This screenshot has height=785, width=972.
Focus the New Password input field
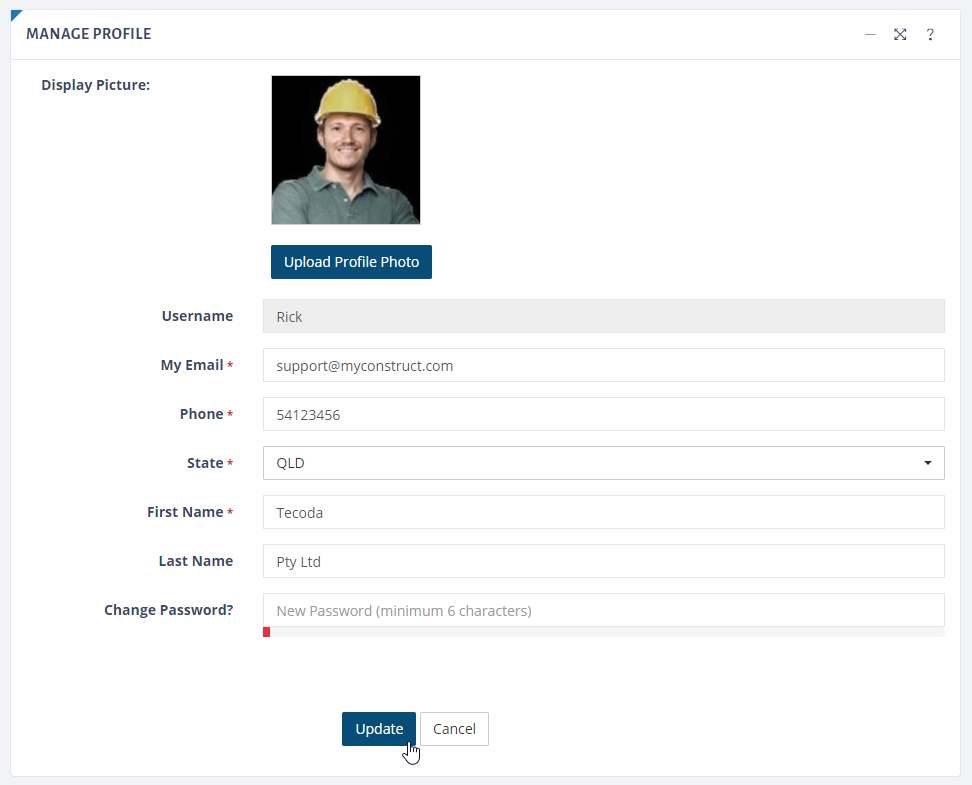click(x=603, y=610)
